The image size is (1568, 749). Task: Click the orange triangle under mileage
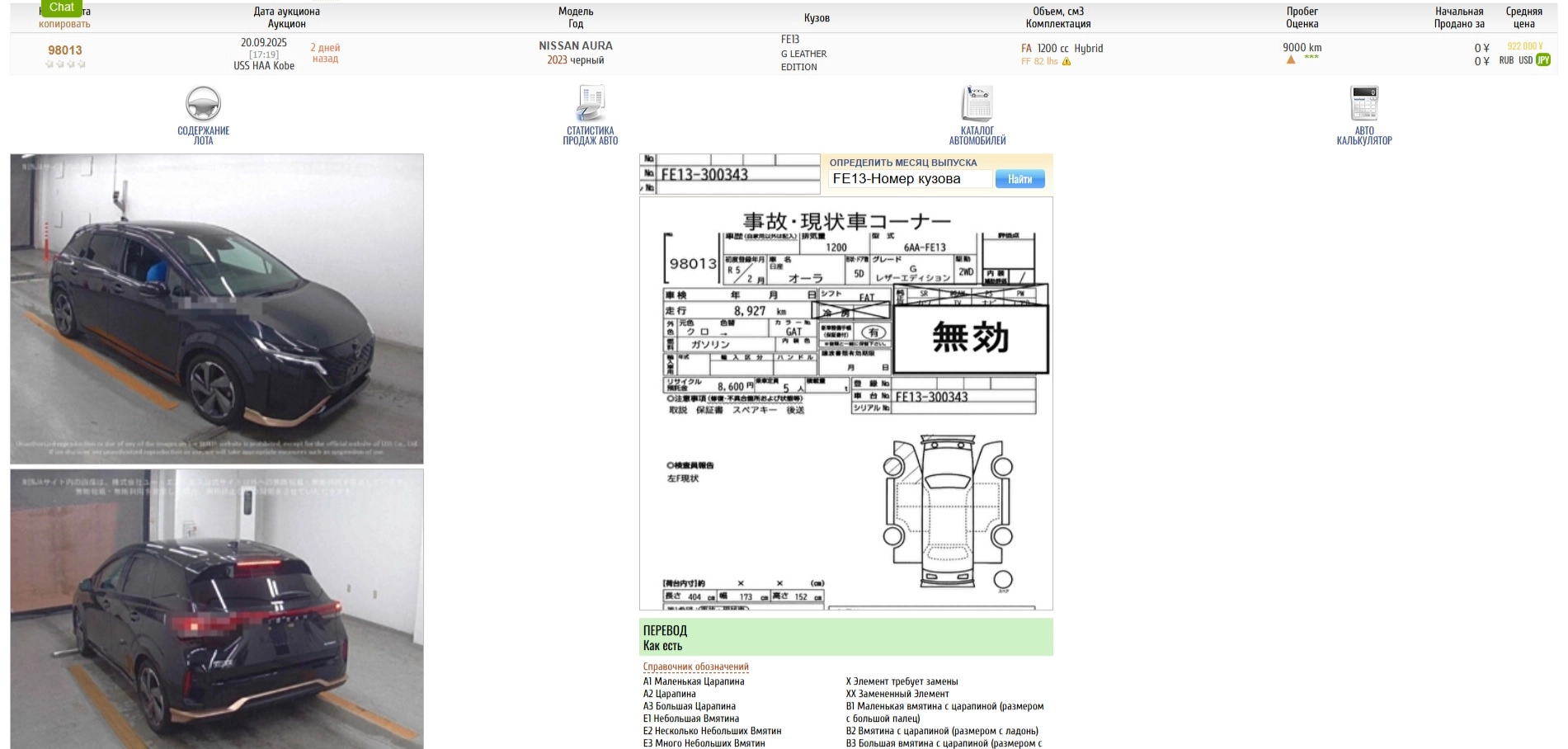1291,59
